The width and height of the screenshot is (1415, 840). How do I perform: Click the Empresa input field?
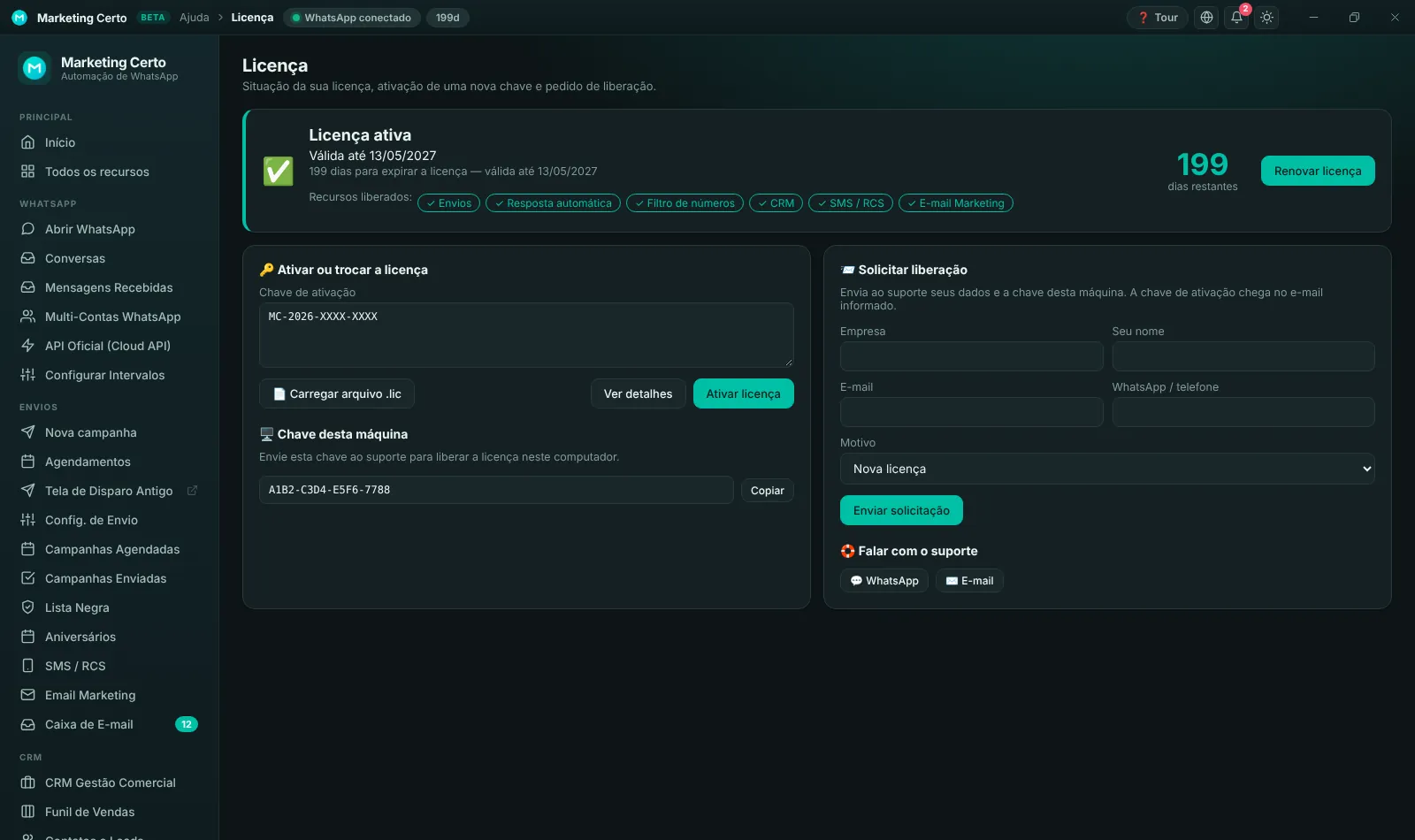(971, 356)
